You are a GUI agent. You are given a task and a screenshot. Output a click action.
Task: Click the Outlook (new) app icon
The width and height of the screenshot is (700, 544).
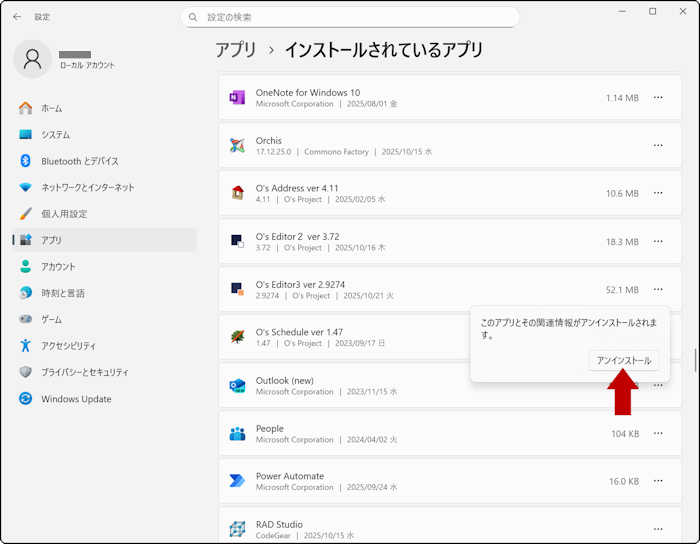coord(237,385)
